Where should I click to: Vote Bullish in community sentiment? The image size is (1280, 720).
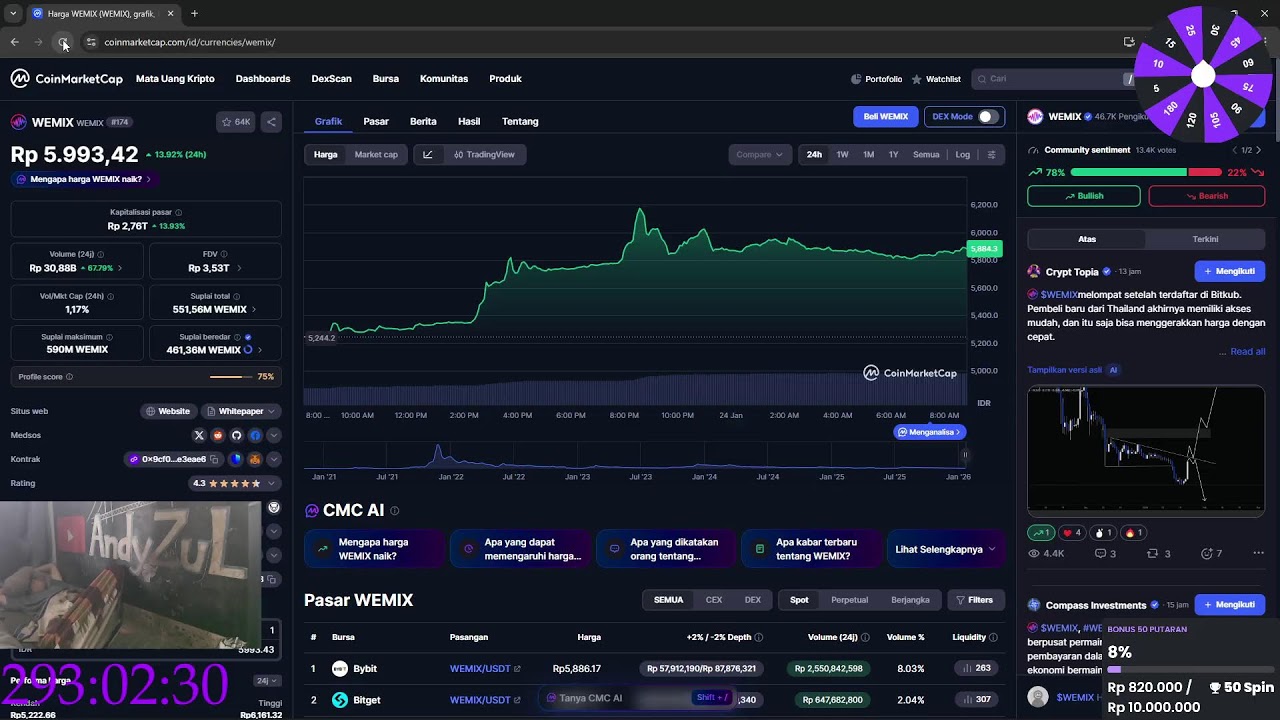point(1083,196)
